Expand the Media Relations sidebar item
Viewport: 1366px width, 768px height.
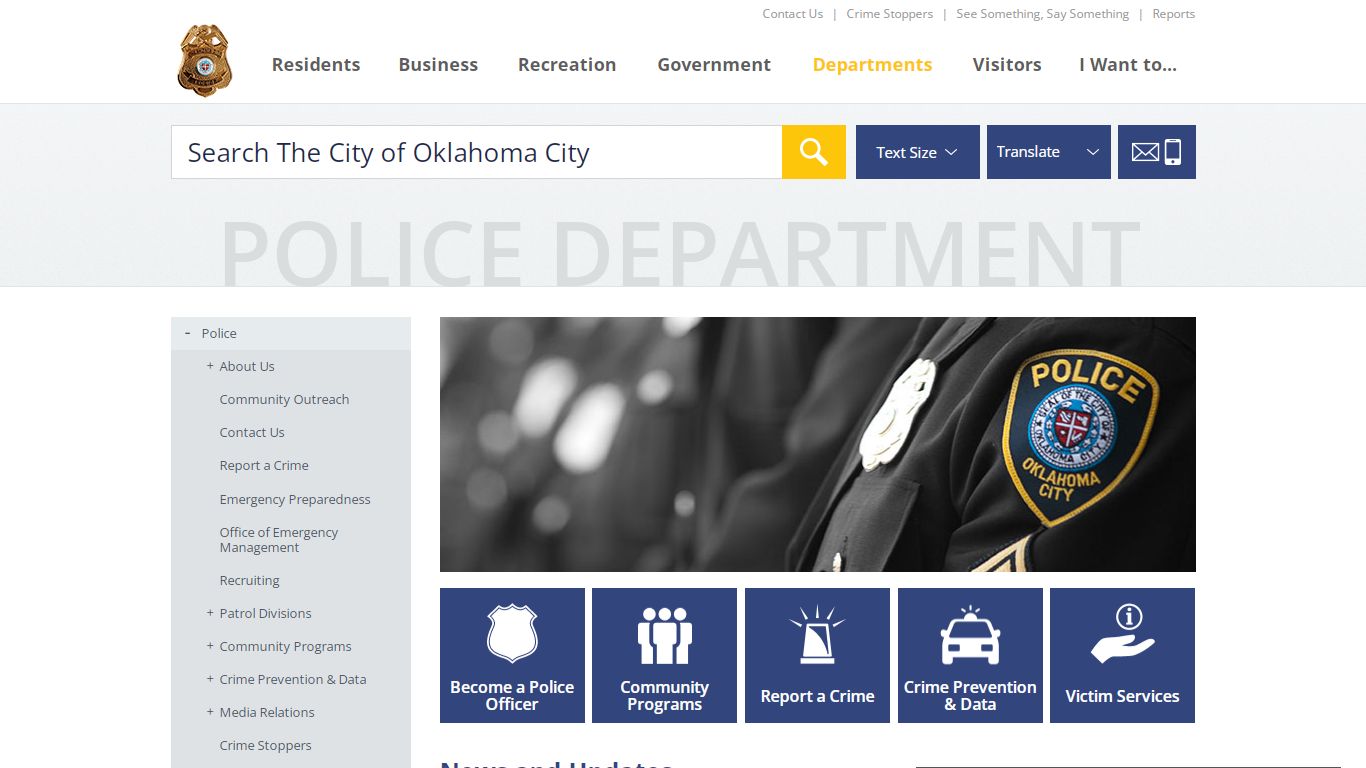tap(210, 712)
